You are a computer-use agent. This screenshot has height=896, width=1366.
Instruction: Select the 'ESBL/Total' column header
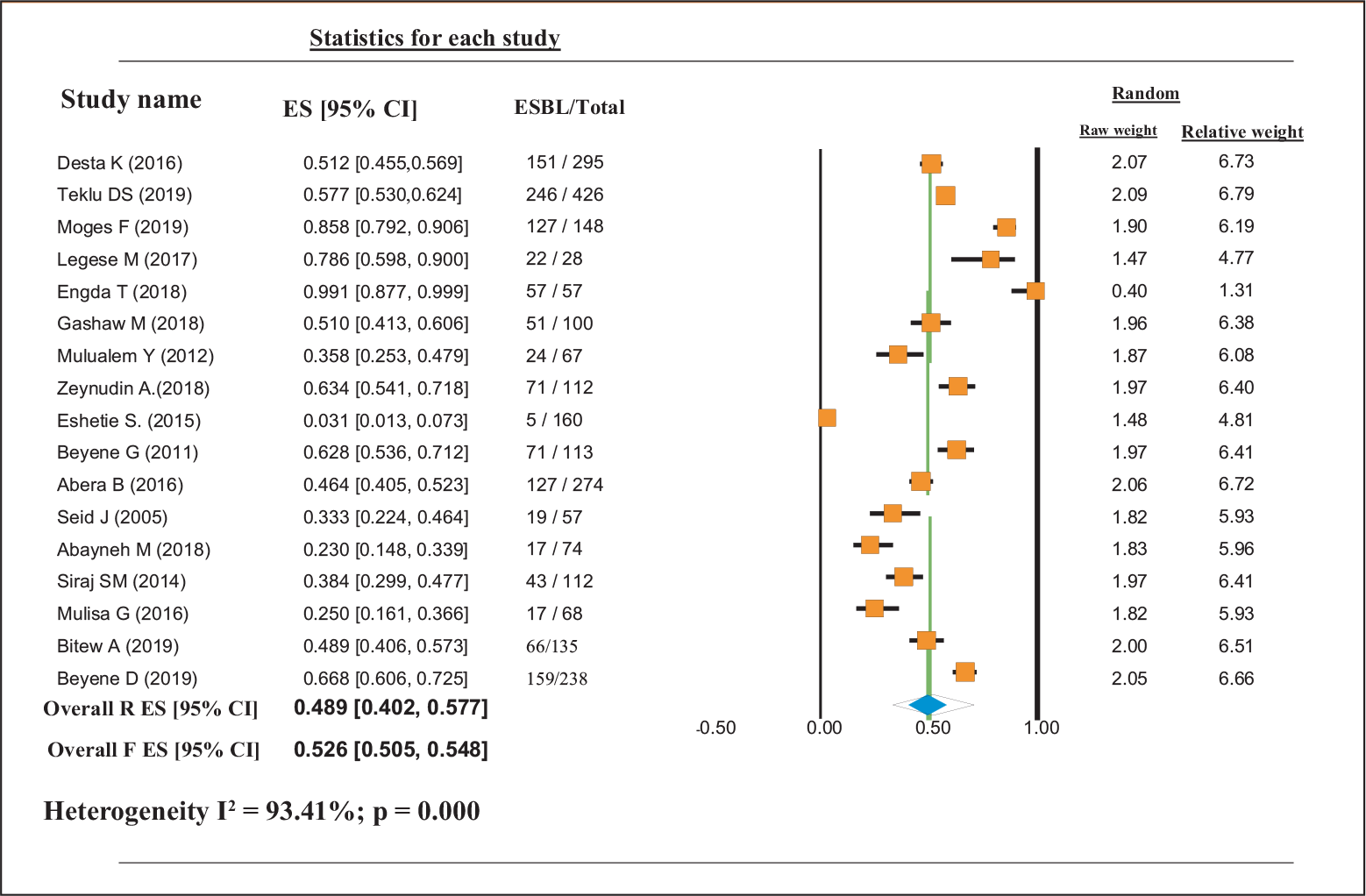(x=569, y=107)
